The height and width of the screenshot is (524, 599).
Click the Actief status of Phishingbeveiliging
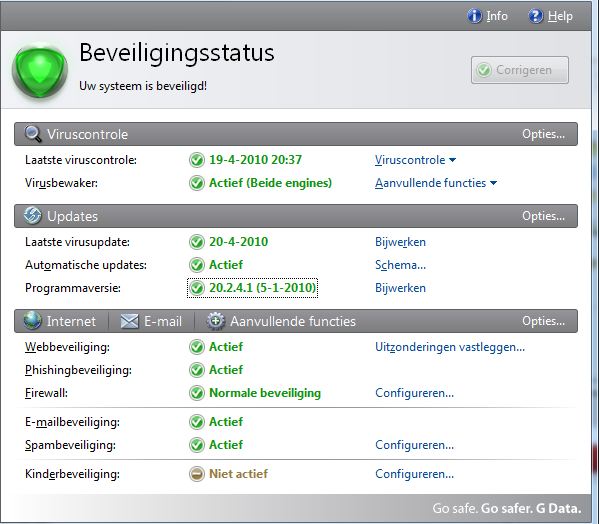pyautogui.click(x=226, y=370)
